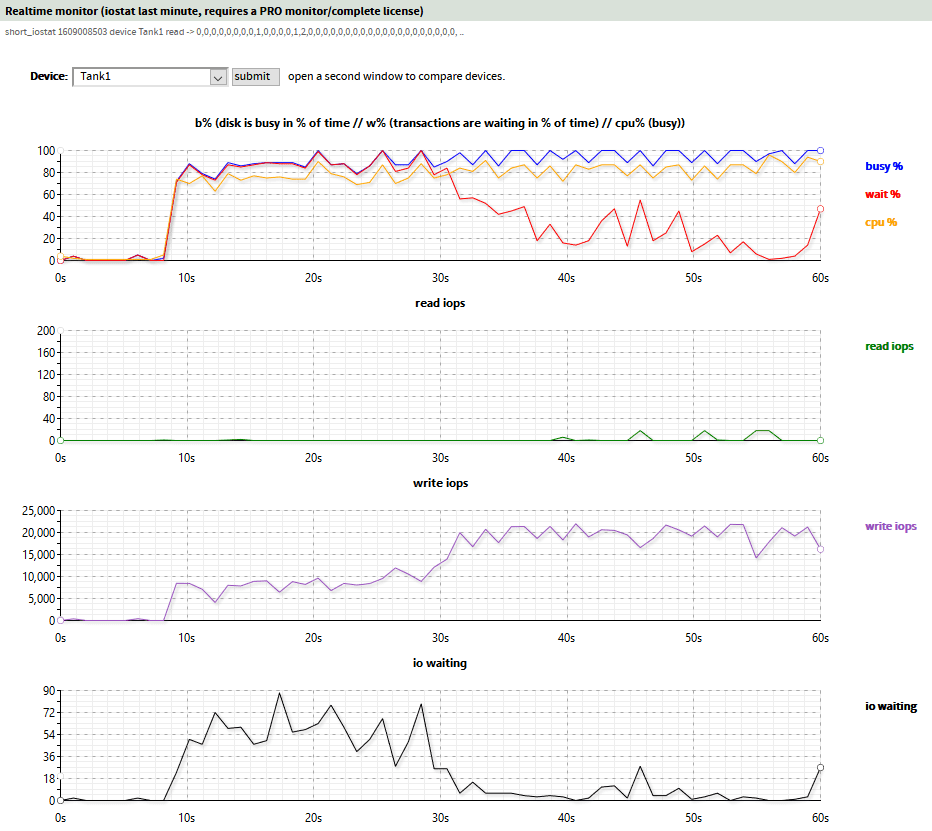This screenshot has width=932, height=831.
Task: Click the io waiting endpoint marker at 60s
Action: pyautogui.click(x=820, y=767)
